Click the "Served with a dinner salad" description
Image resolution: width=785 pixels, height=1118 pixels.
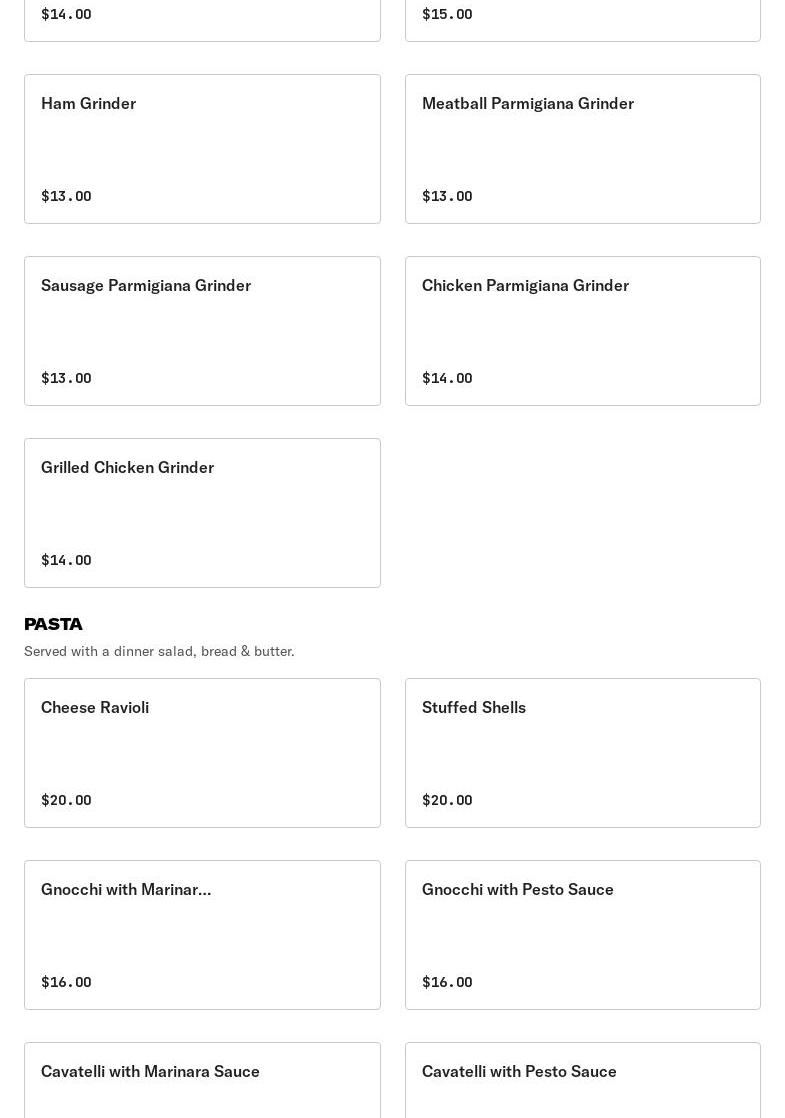pyautogui.click(x=159, y=651)
